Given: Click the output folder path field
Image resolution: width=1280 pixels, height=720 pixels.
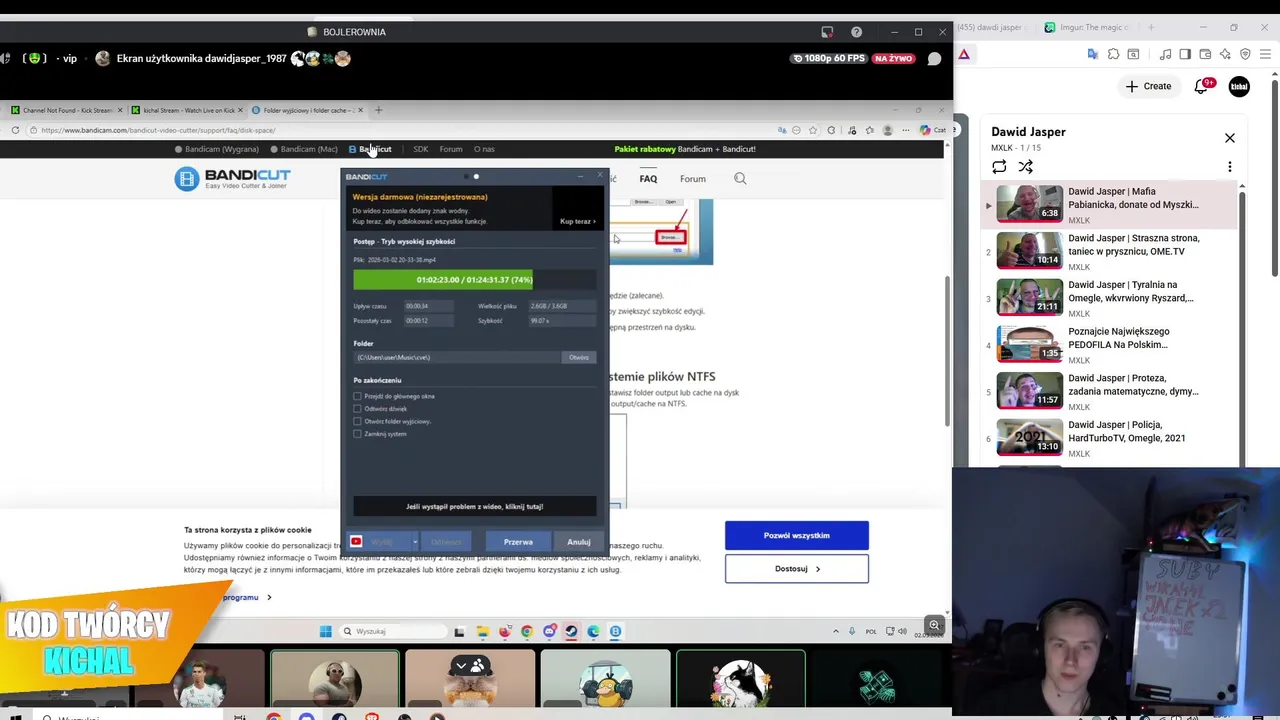Looking at the screenshot, I should [x=456, y=357].
